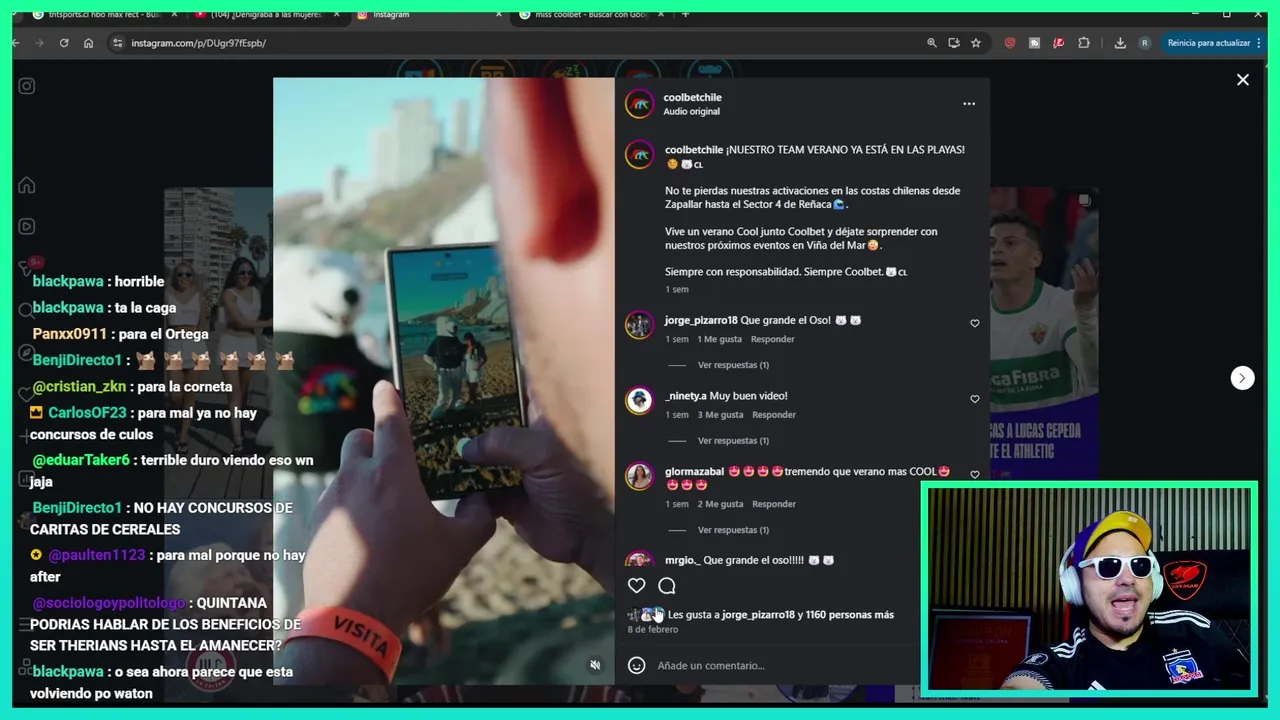
Task: Switch to tntsports.cl browser tab
Action: (104, 15)
